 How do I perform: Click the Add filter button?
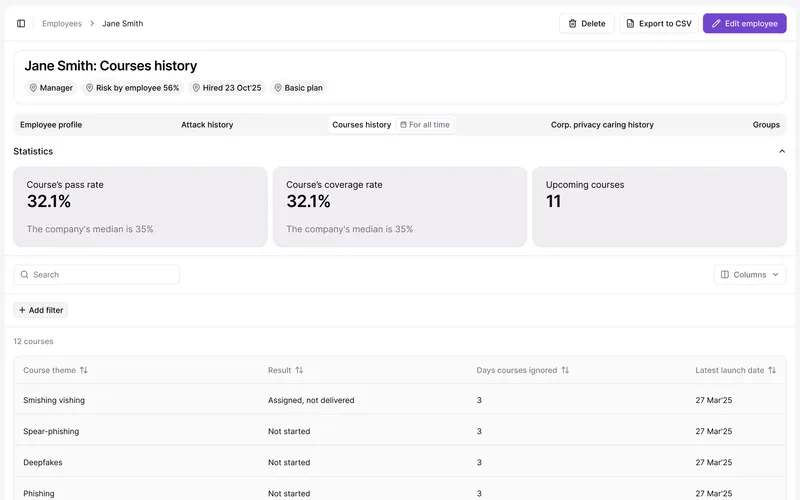pyautogui.click(x=40, y=310)
